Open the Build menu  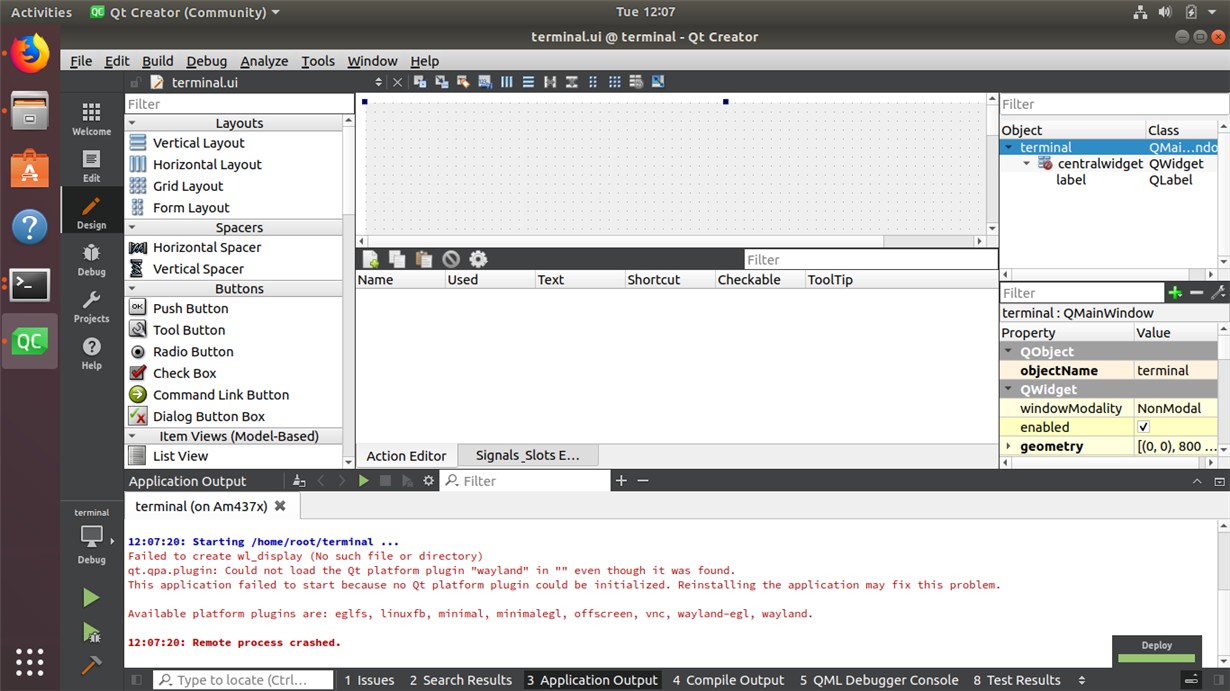point(158,61)
